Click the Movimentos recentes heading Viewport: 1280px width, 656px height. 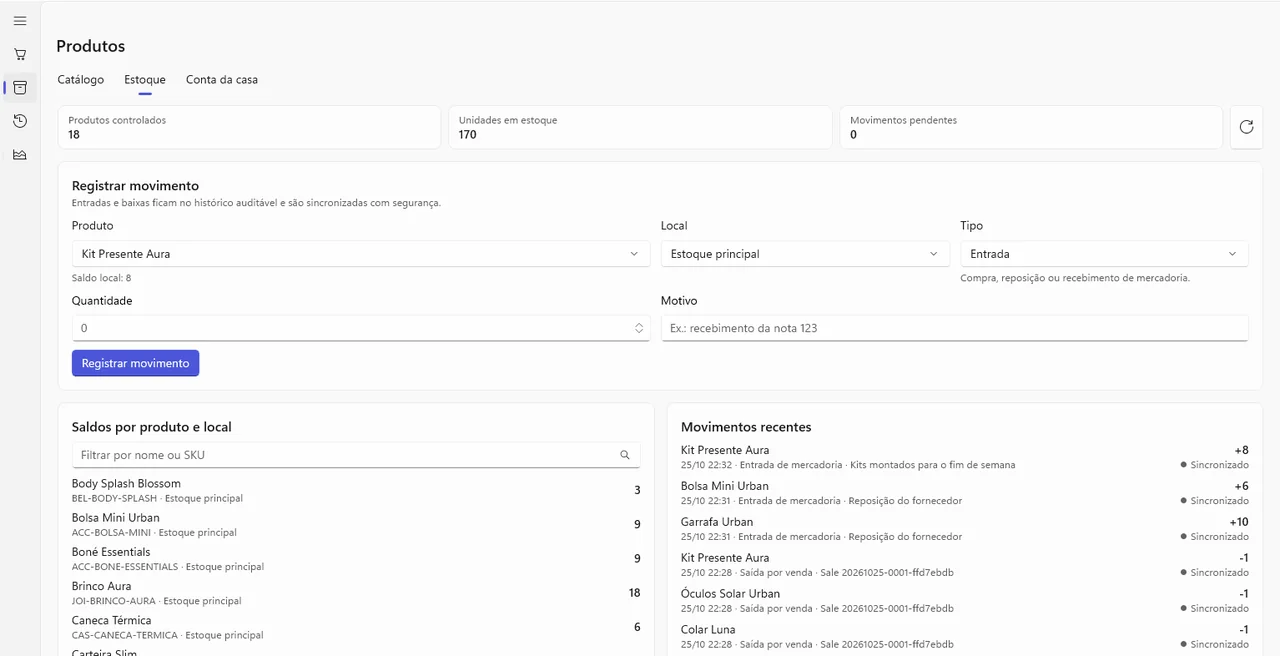pos(746,427)
